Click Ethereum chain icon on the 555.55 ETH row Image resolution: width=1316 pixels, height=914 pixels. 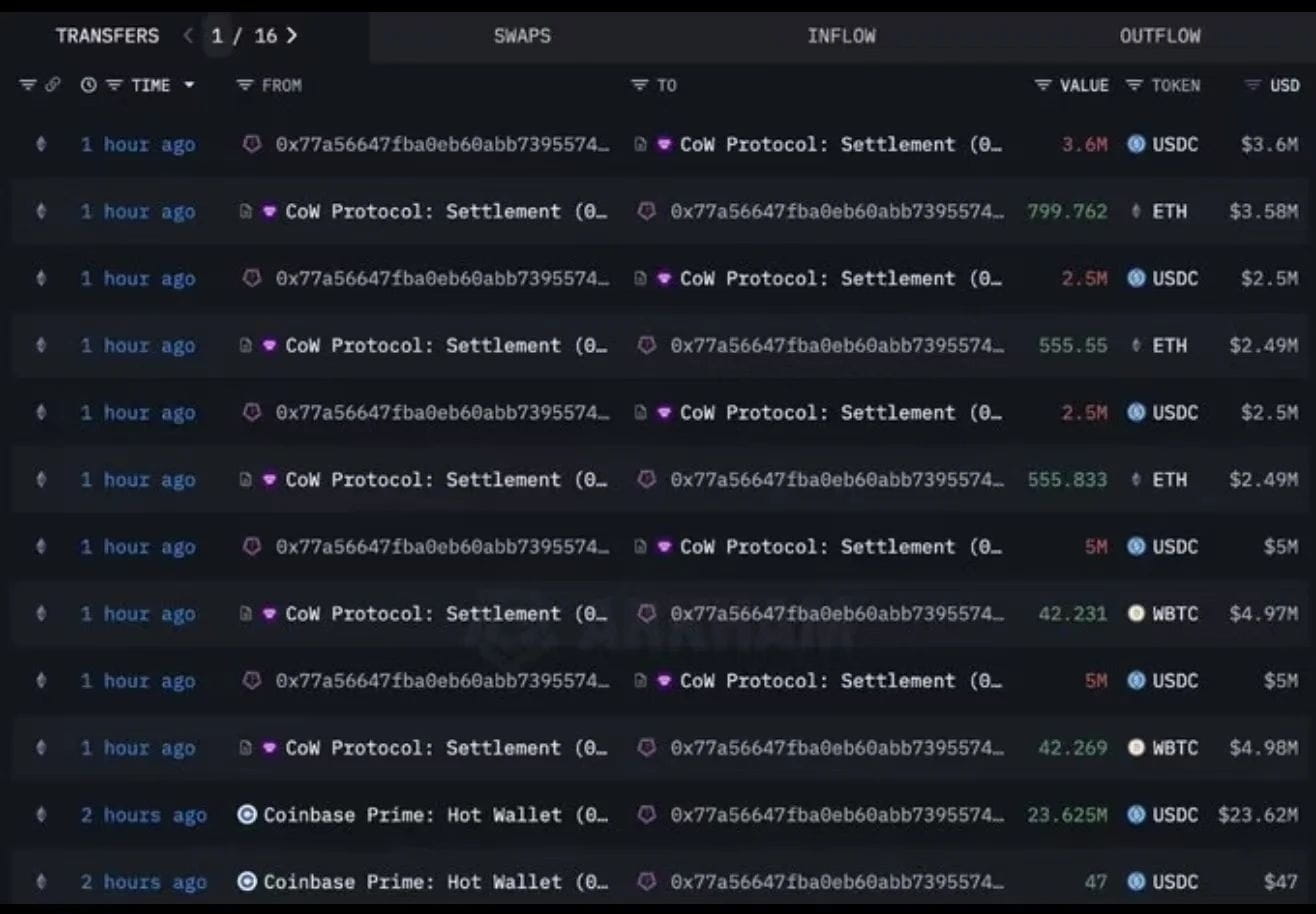tap(41, 345)
